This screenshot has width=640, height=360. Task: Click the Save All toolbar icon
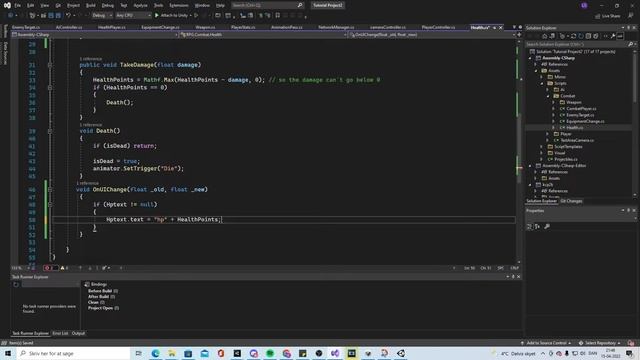pyautogui.click(x=58, y=16)
